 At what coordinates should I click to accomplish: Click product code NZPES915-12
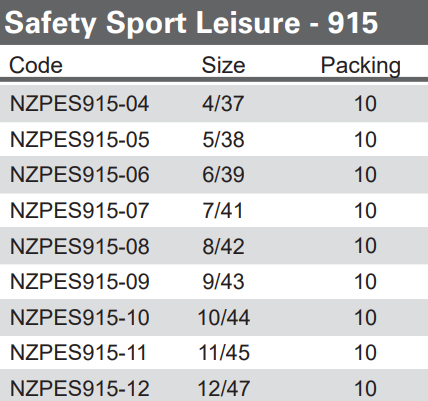[x=80, y=389]
